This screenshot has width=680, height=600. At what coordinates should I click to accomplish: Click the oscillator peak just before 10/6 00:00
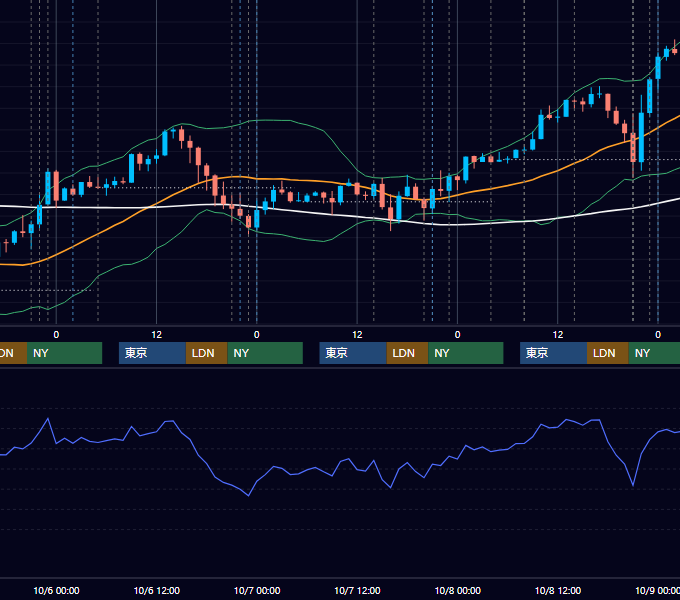point(48,419)
